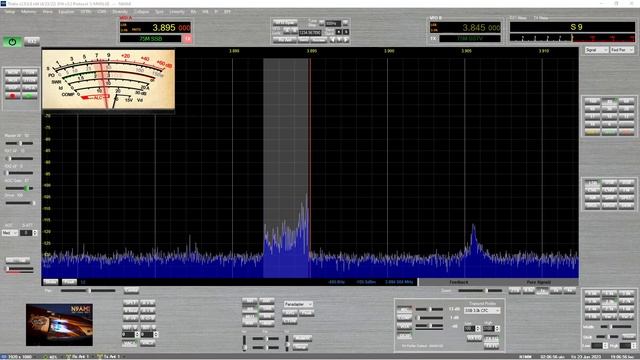Open the Equalizer menu

pyautogui.click(x=66, y=12)
